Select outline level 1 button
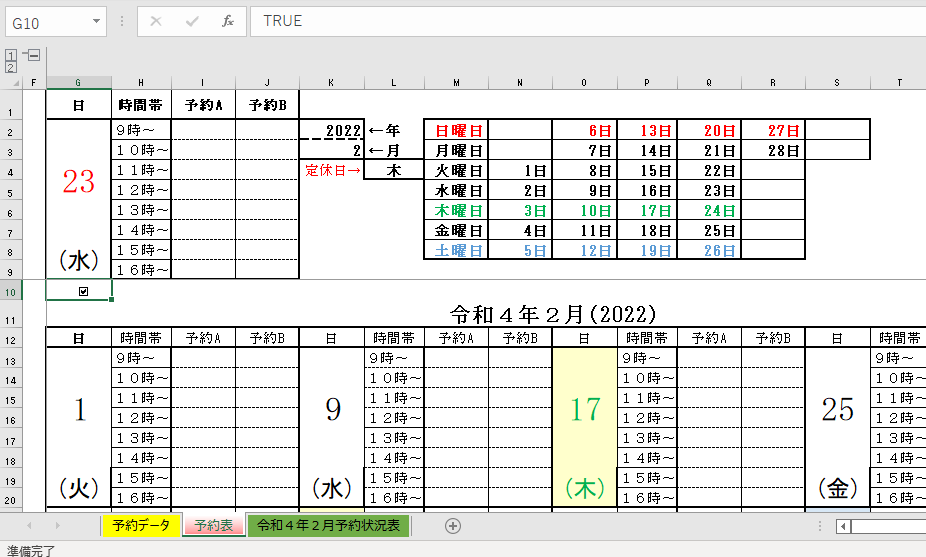 pyautogui.click(x=11, y=56)
